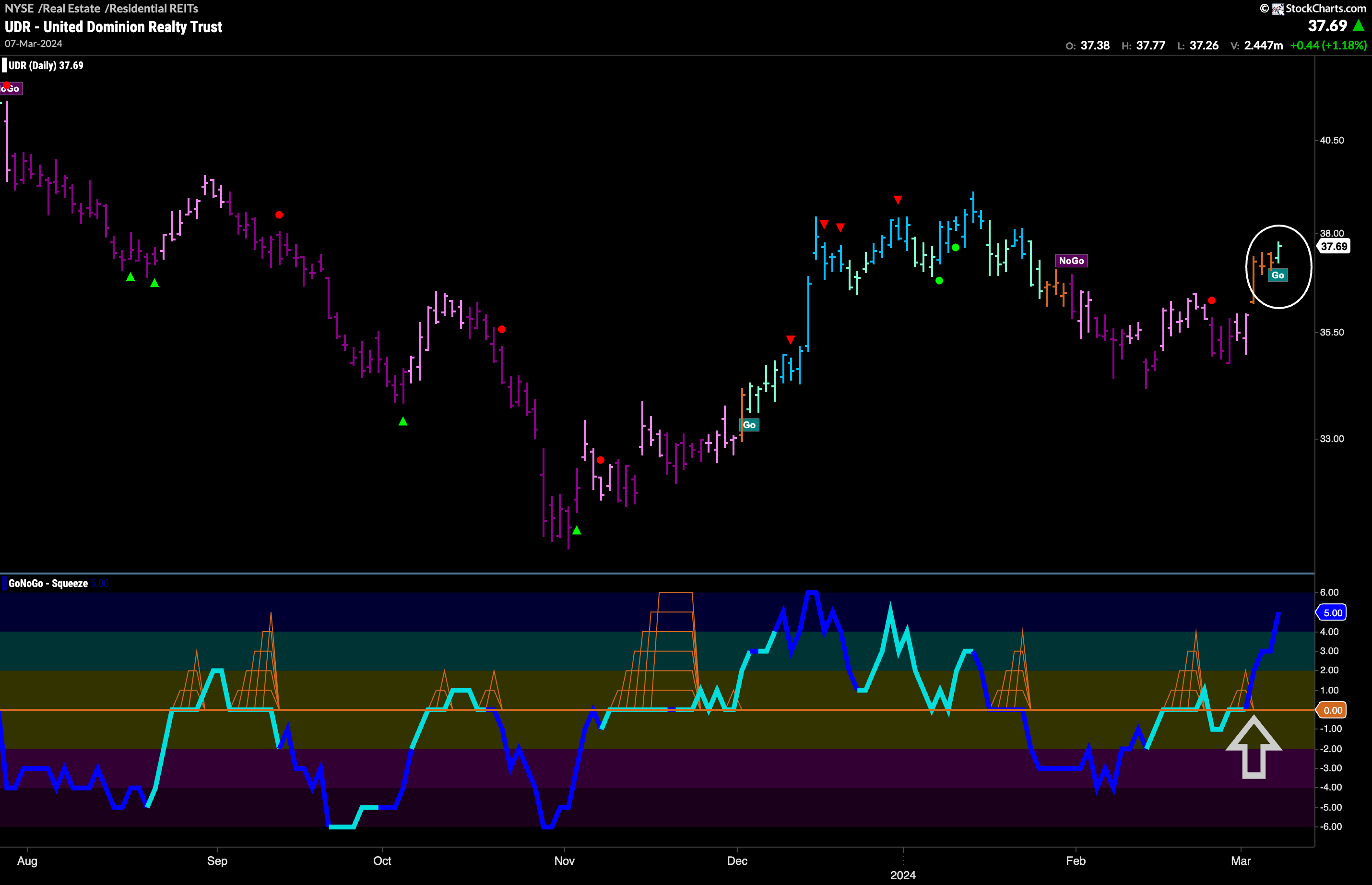Viewport: 1372px width, 885px height.
Task: Click the red down-triangle marker in early December
Action: (x=790, y=340)
